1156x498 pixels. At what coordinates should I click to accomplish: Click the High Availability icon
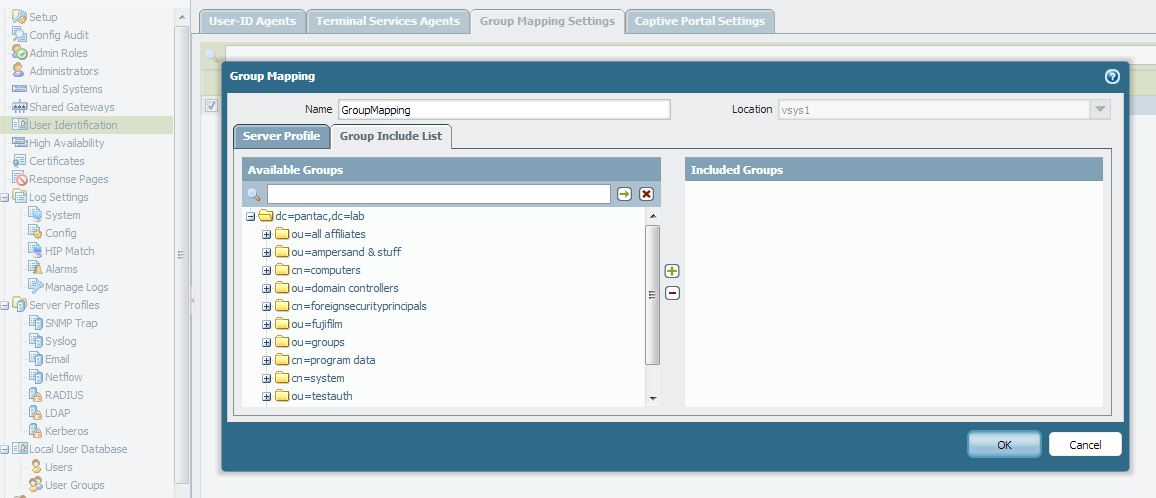(x=19, y=142)
